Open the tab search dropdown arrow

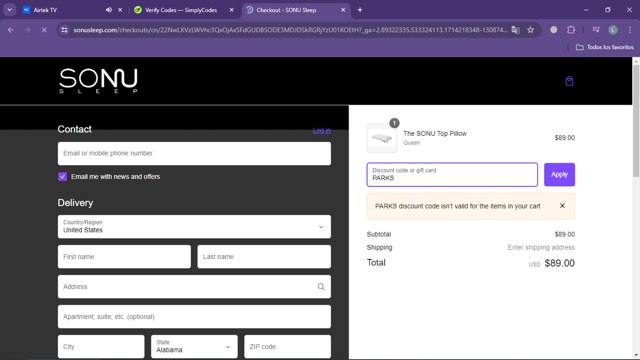point(9,10)
